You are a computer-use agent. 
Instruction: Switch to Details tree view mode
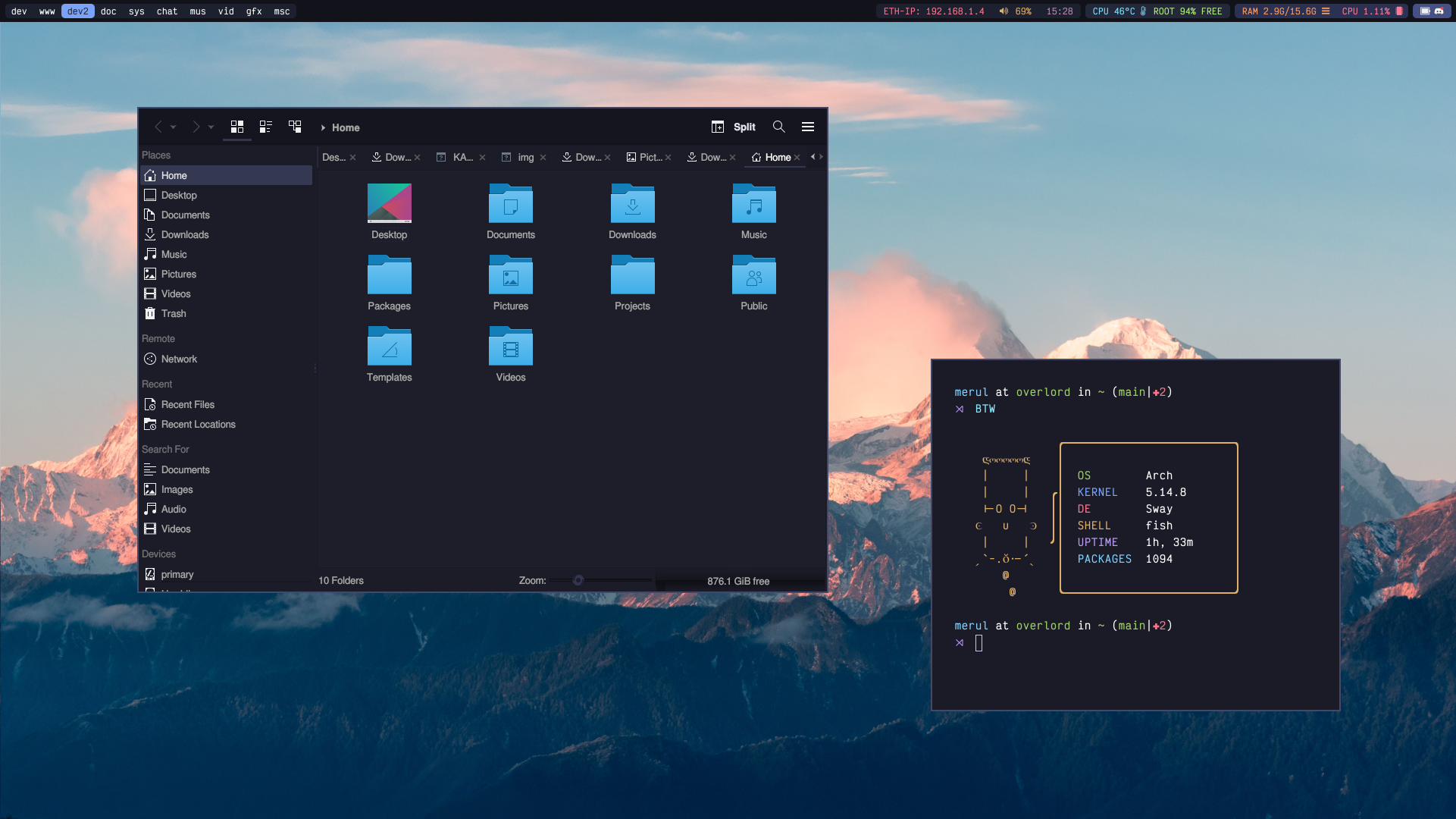pos(295,127)
